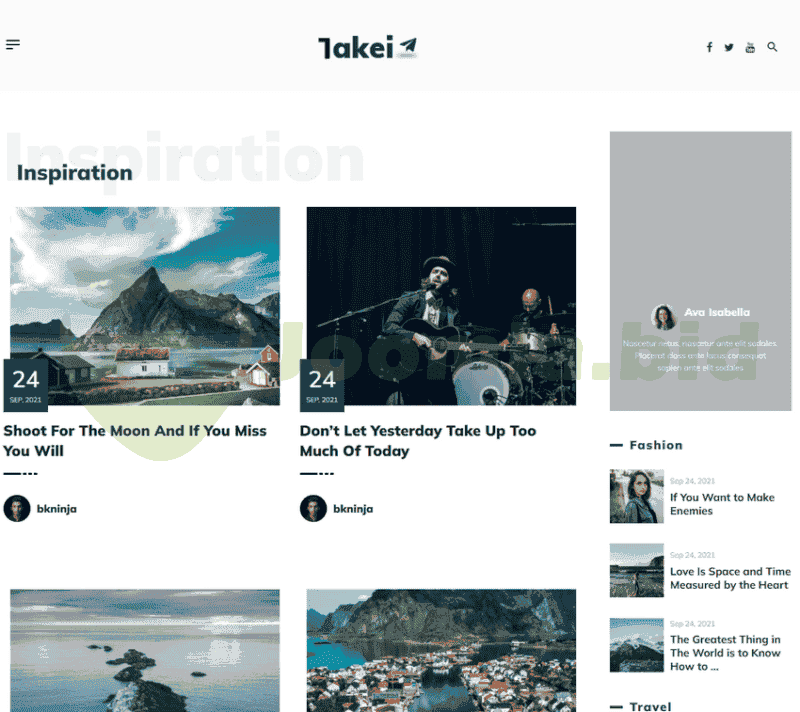Image resolution: width=800 pixels, height=712 pixels.
Task: Click the Ava Isabella author name
Action: [717, 312]
